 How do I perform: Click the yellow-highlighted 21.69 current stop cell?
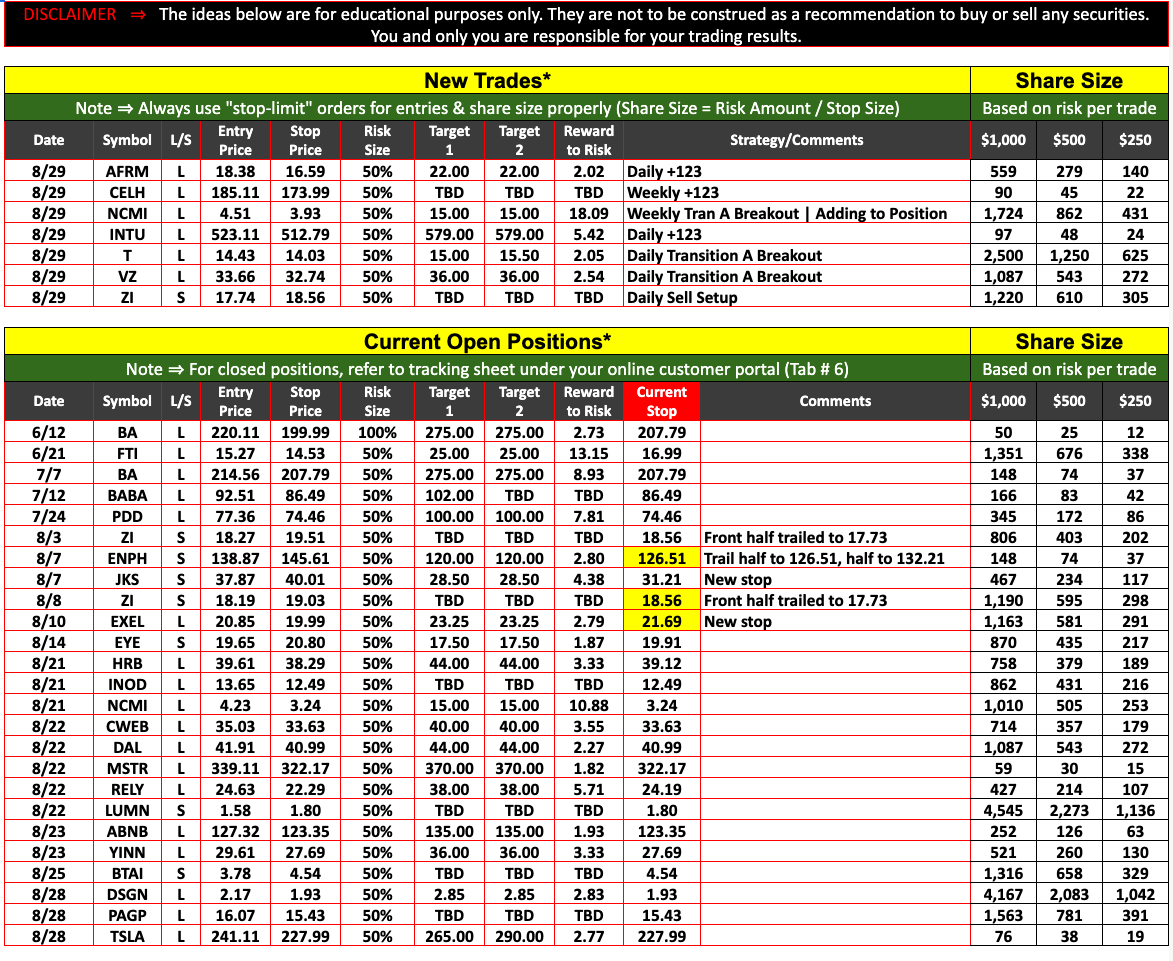coord(661,622)
